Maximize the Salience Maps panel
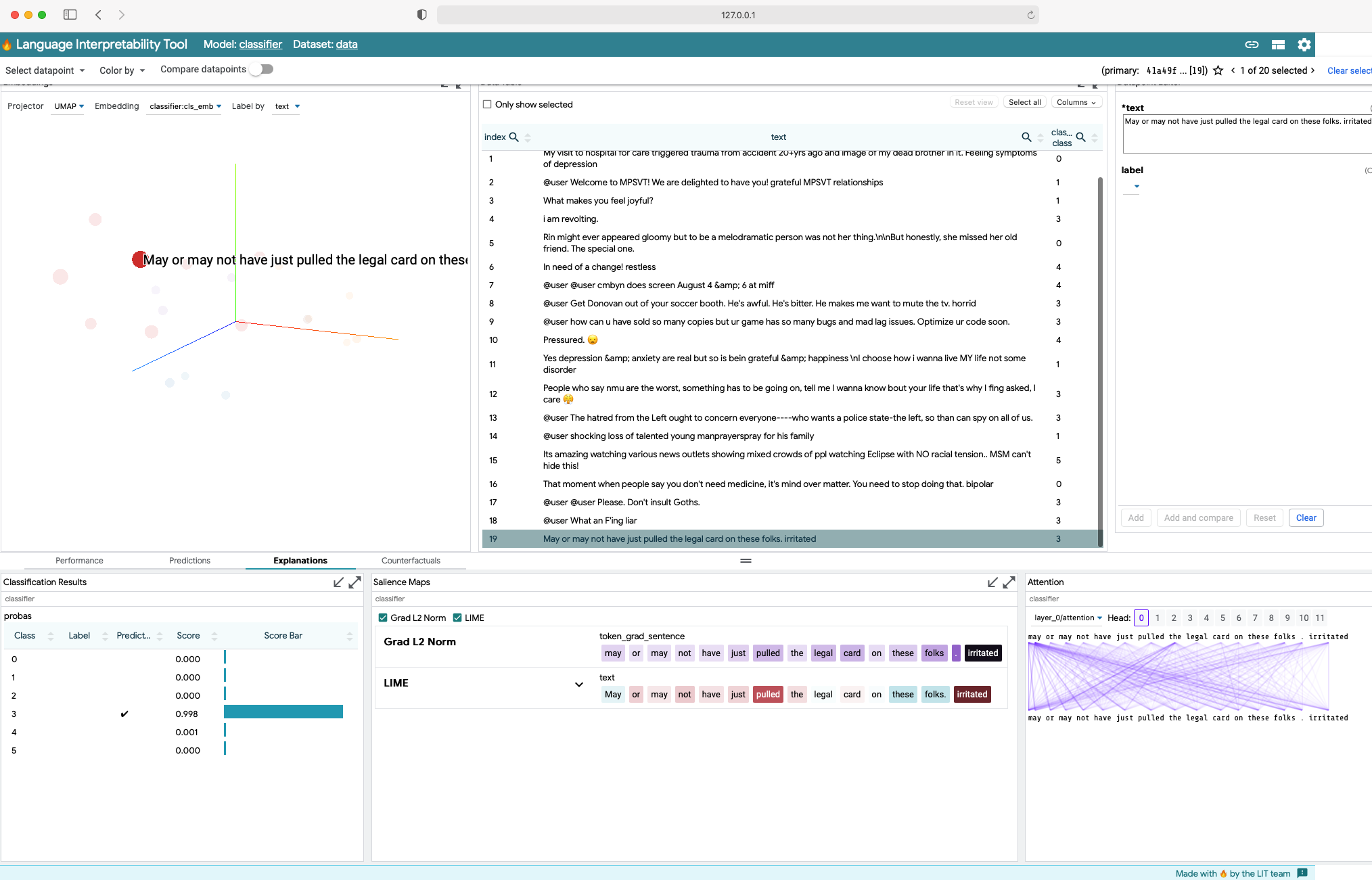 1009,582
